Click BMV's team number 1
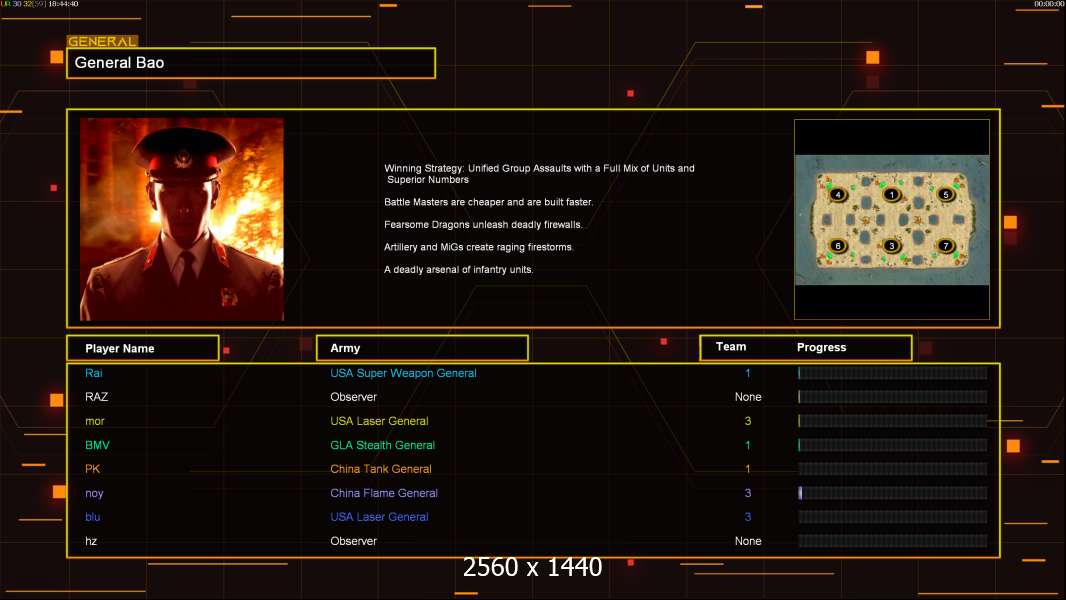 [x=748, y=445]
